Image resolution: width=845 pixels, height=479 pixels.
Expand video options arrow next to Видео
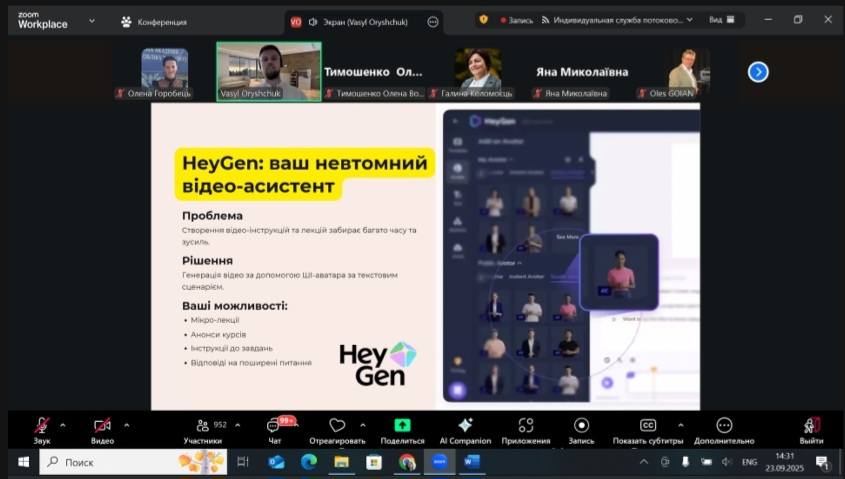tap(126, 424)
